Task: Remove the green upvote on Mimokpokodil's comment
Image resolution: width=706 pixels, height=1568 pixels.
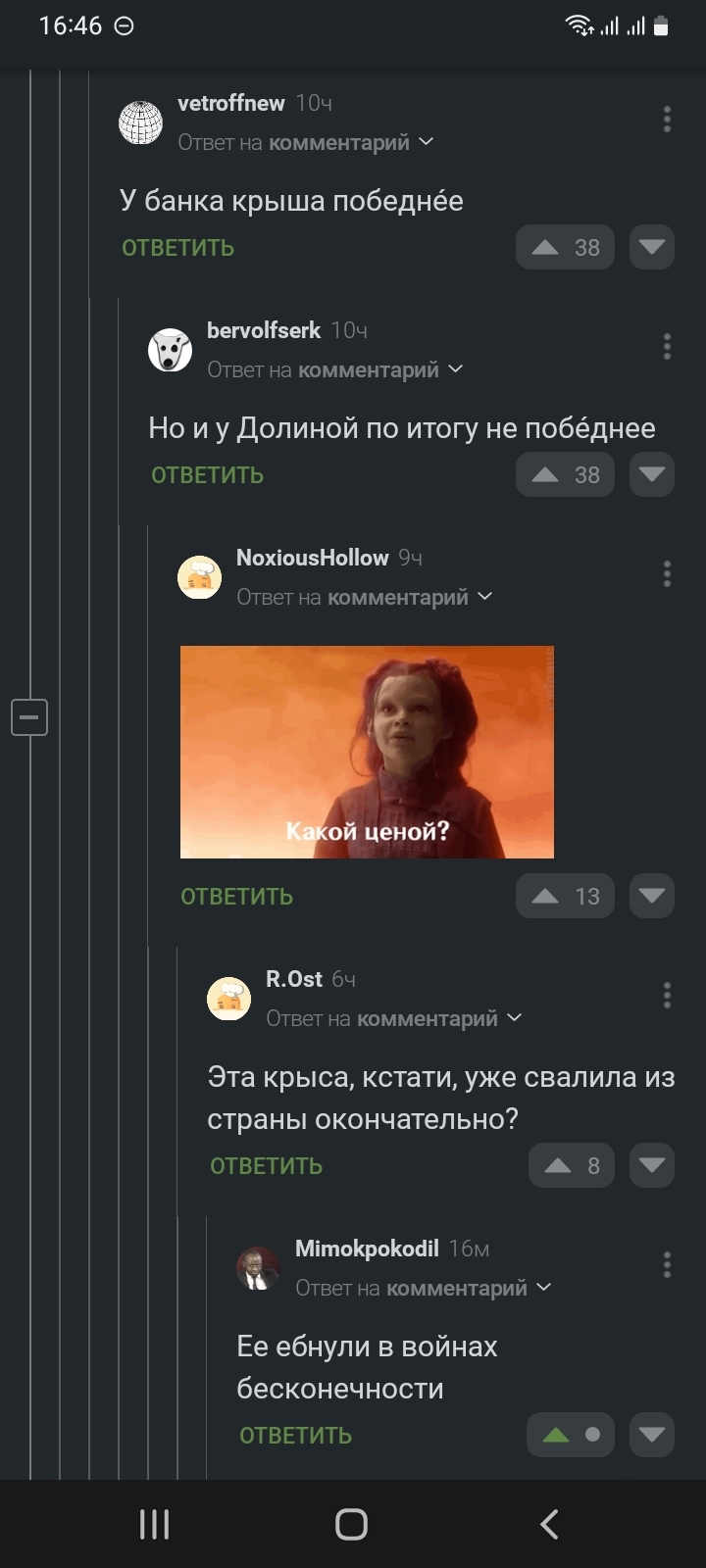Action: pos(571,1435)
